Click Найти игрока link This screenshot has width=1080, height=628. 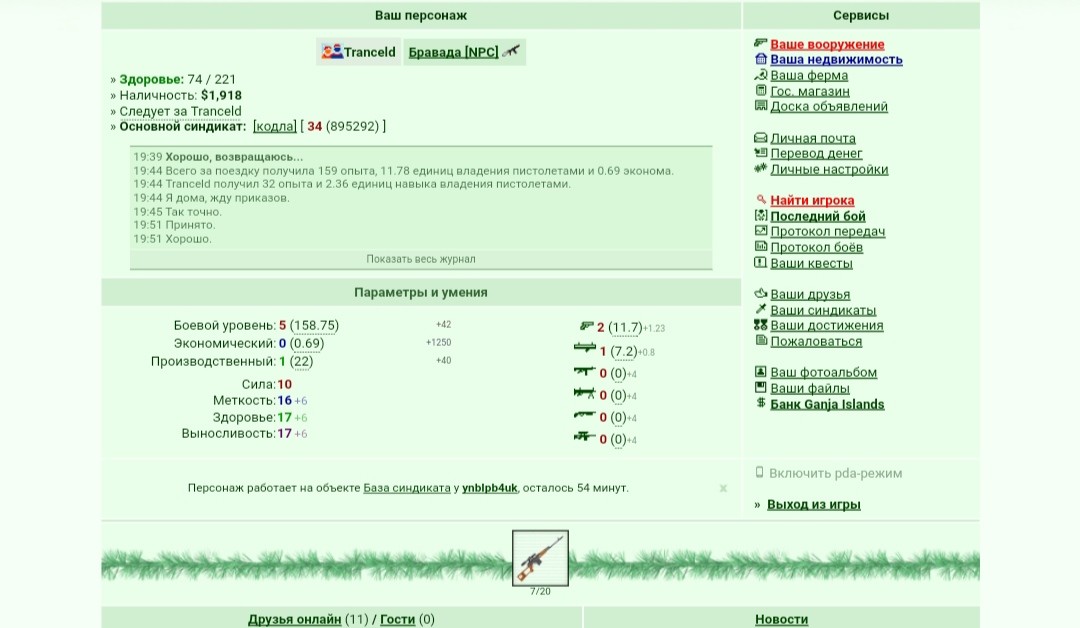click(812, 200)
